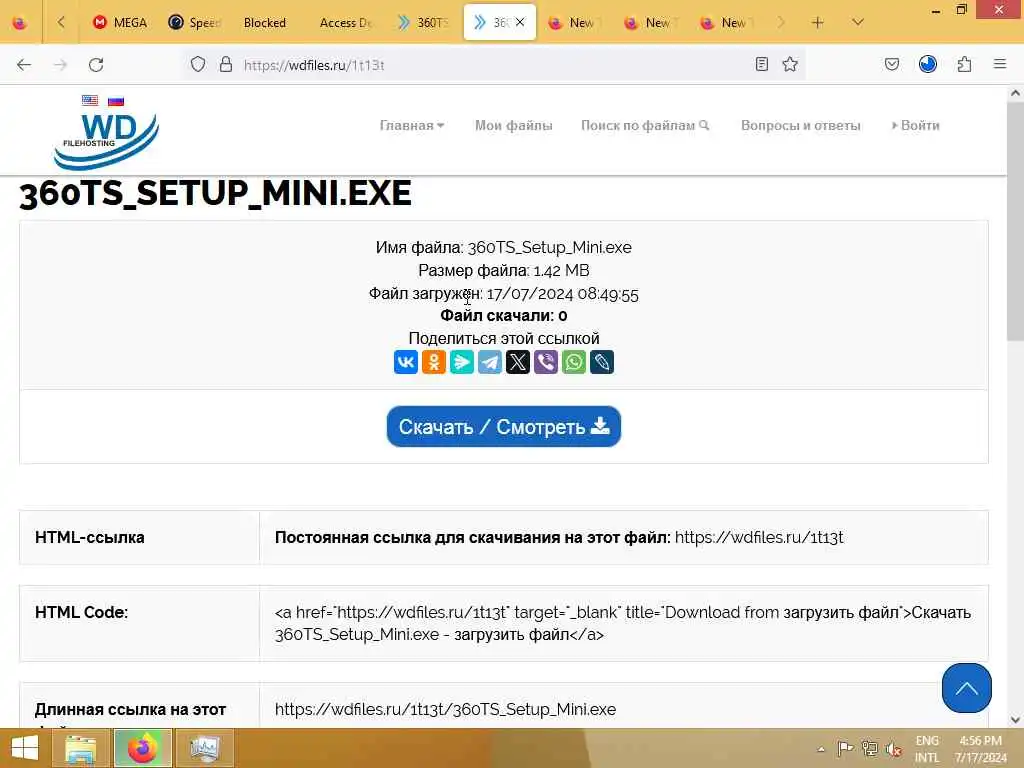Screen dimensions: 1024x768
Task: Expand the Главная navigation dropdown
Action: [411, 125]
